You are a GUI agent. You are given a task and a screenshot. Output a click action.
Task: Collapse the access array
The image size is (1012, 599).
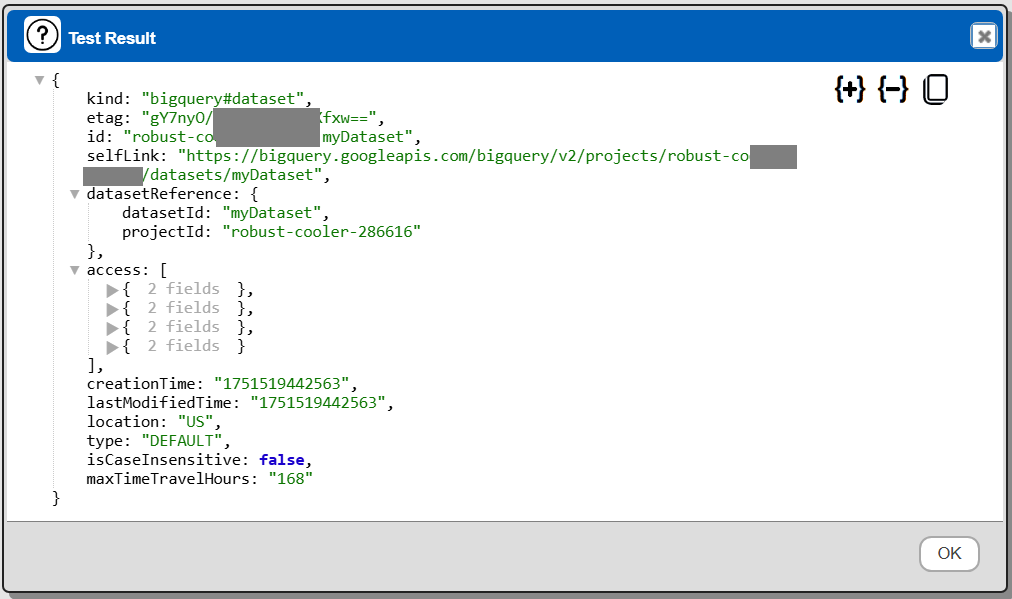pyautogui.click(x=75, y=270)
